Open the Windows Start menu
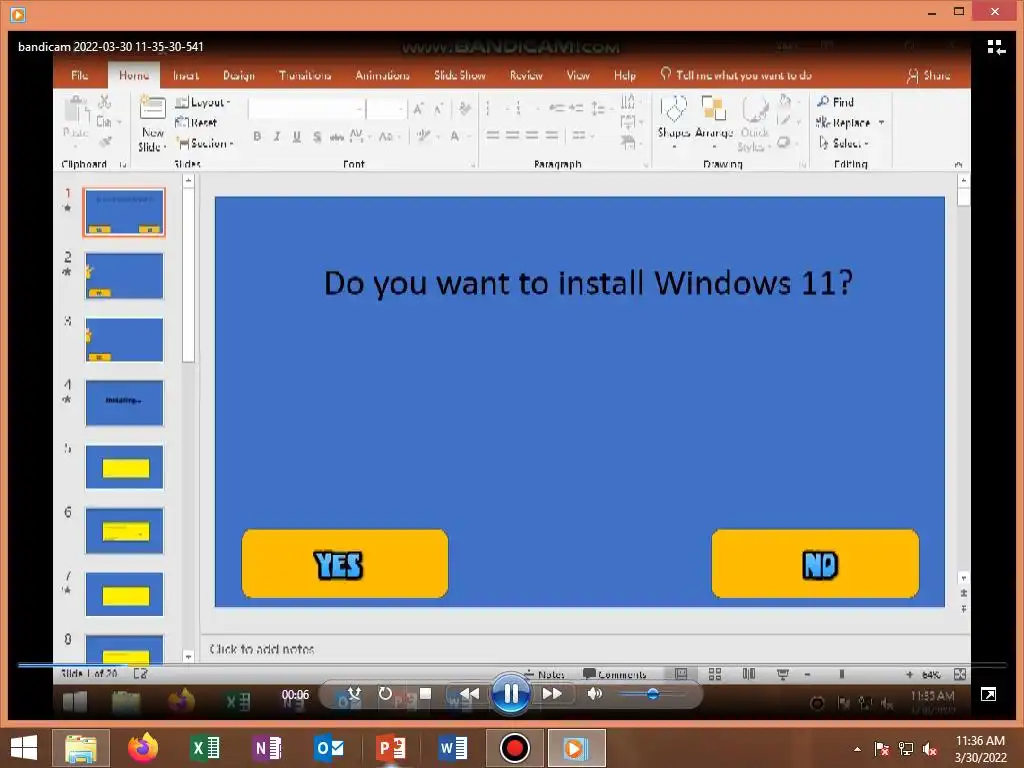 (x=24, y=748)
